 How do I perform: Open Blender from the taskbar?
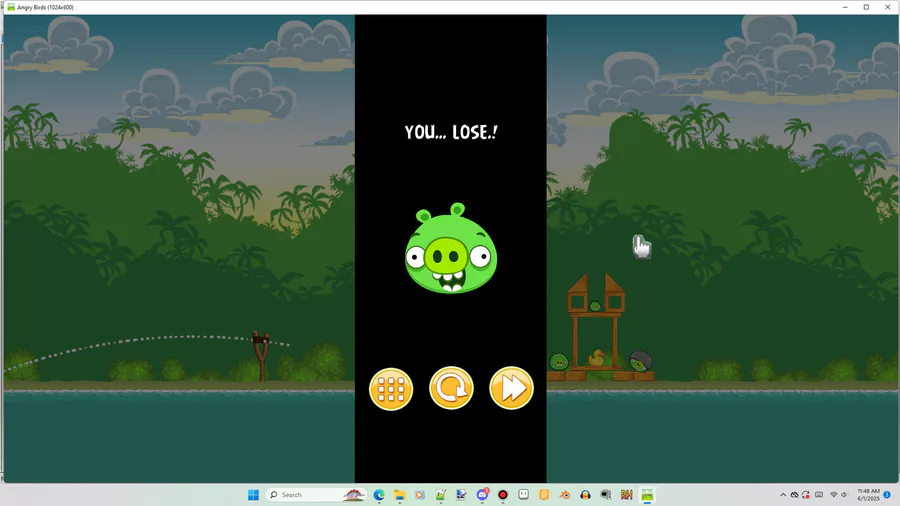coord(565,495)
